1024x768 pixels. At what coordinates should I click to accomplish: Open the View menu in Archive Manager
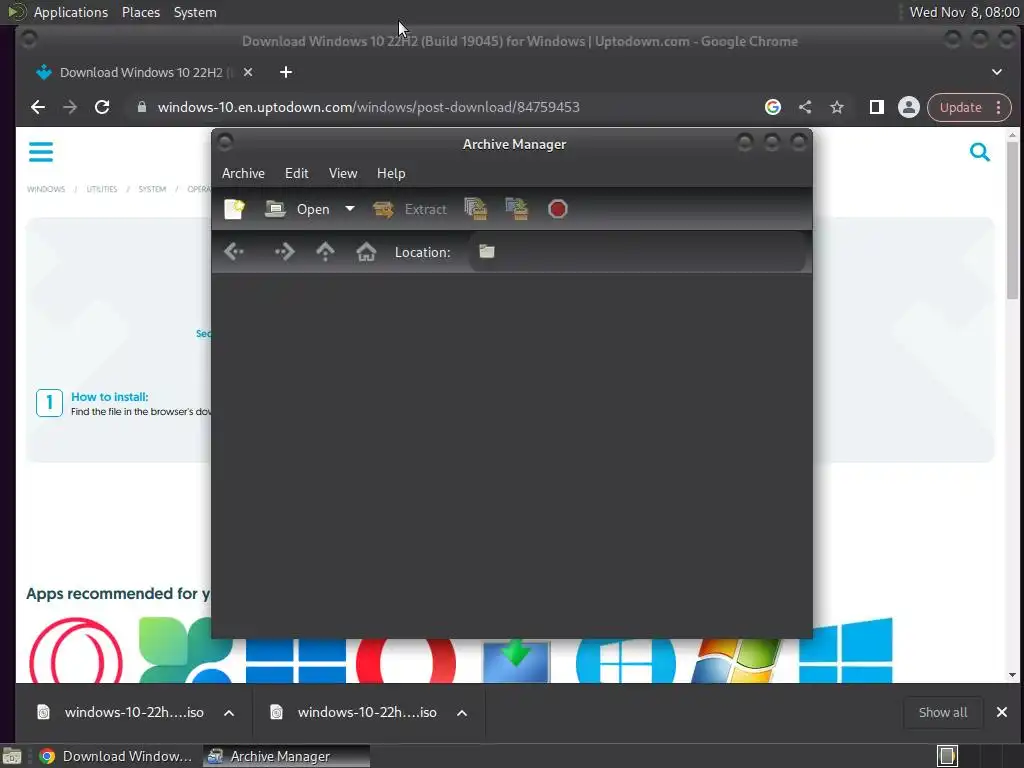pyautogui.click(x=343, y=173)
